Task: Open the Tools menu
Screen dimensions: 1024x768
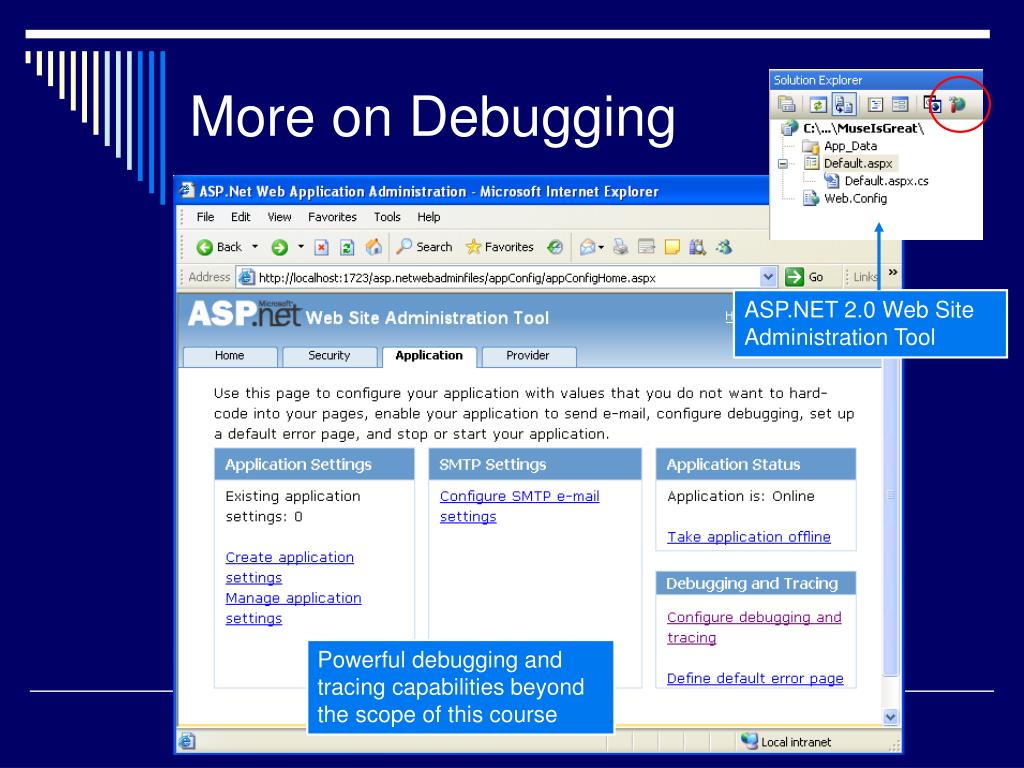Action: tap(387, 217)
